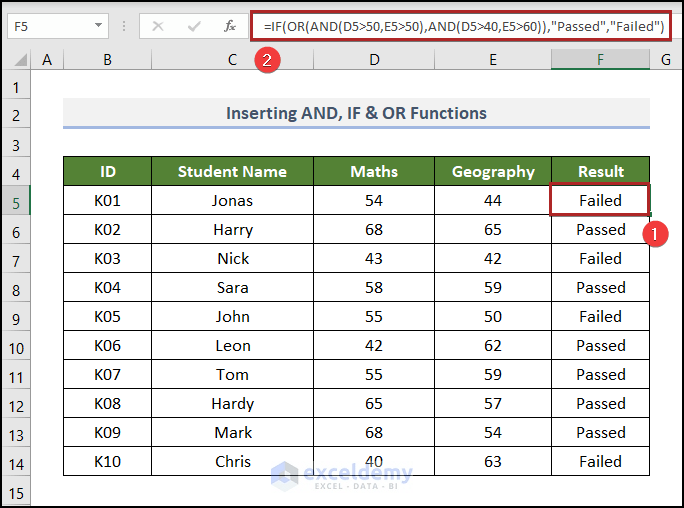
Task: Select the cell containing Chris
Action: pos(232,461)
